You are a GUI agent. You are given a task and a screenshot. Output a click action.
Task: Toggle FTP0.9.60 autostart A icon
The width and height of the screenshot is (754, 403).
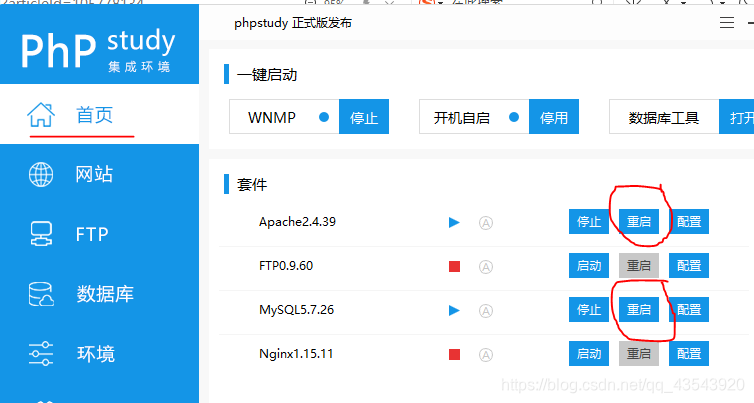tap(486, 267)
